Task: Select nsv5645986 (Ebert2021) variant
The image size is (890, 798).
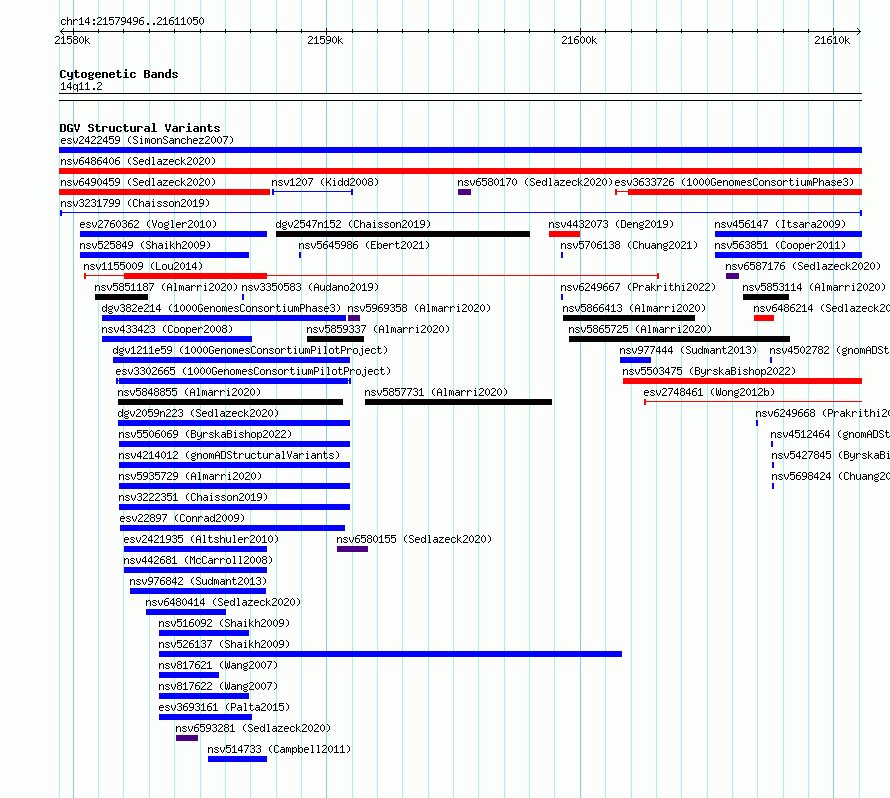Action: 364,245
